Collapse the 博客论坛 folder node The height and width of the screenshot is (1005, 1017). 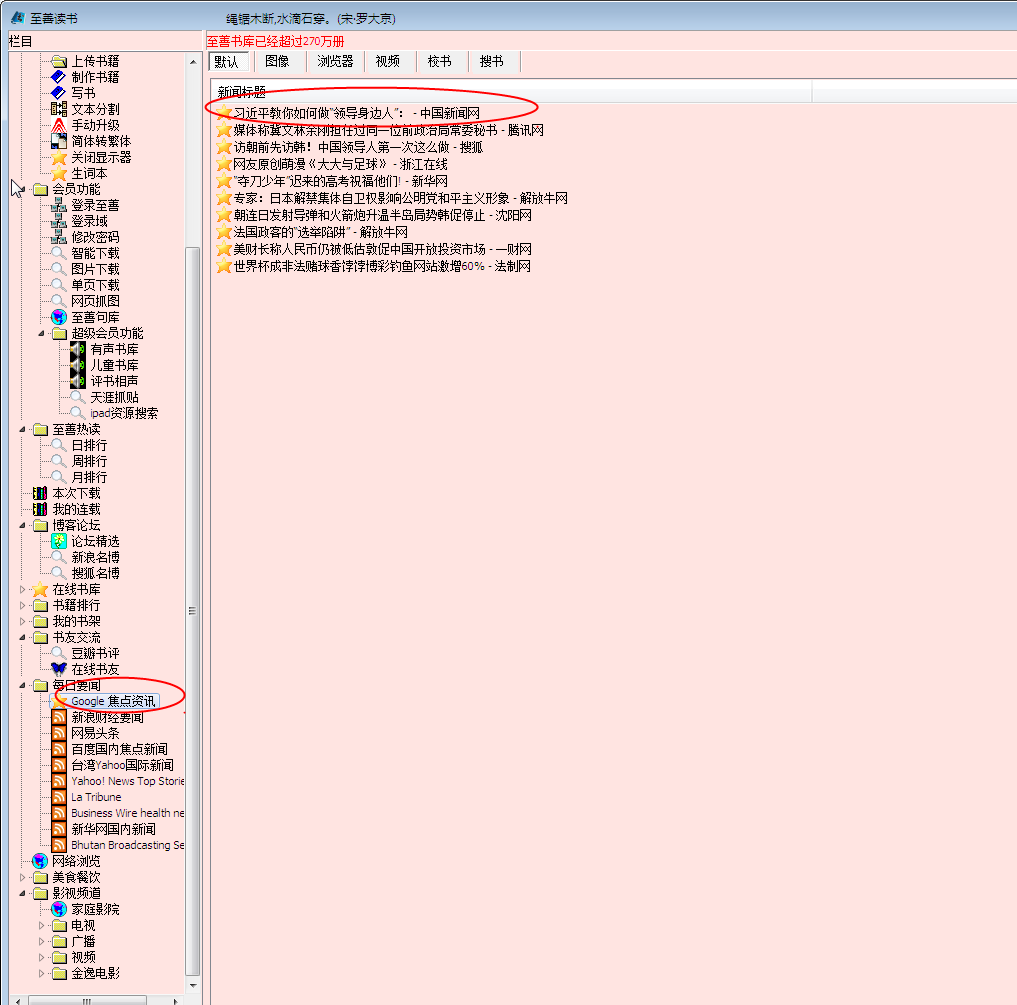tap(23, 526)
